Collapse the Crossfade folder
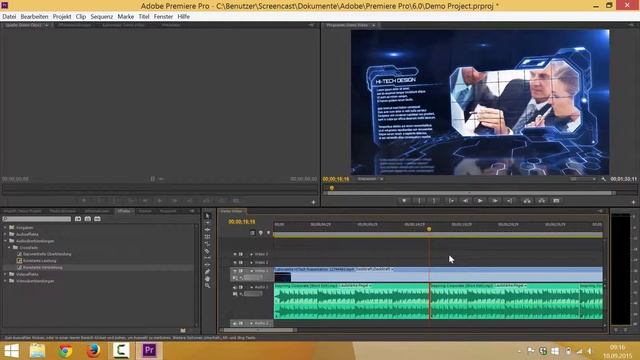640x360 pixels. [9, 247]
